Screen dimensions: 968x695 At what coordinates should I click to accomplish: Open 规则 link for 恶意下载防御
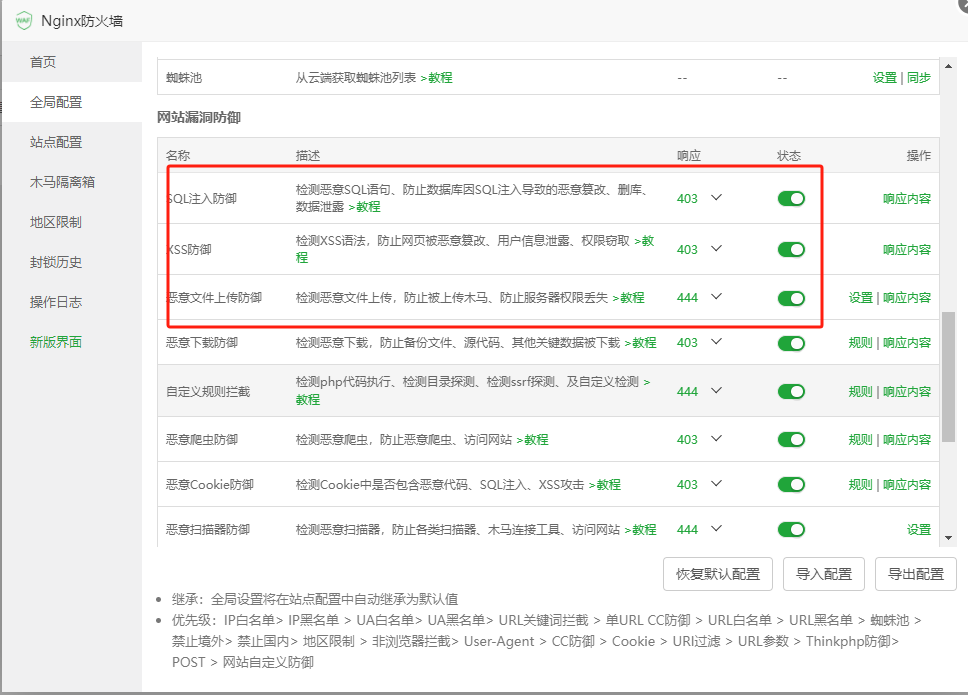[860, 343]
